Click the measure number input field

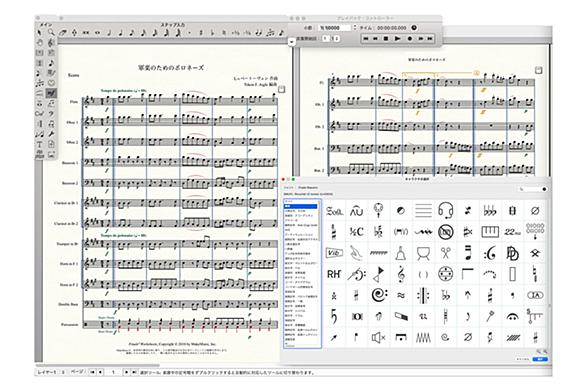pyautogui.click(x=334, y=28)
